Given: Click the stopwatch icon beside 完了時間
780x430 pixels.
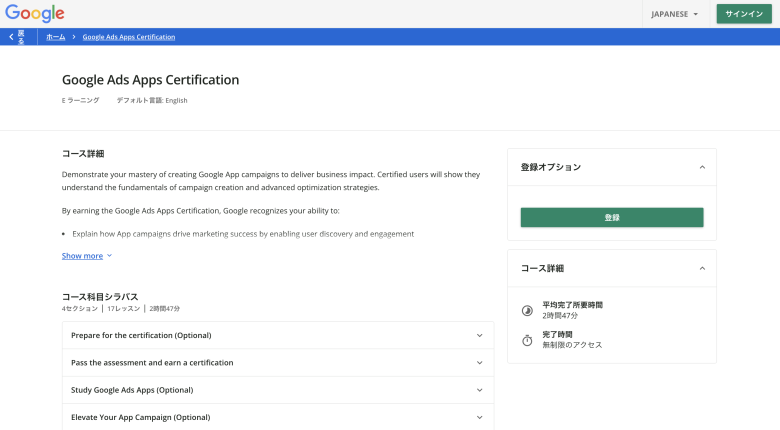Looking at the screenshot, I should click(527, 340).
